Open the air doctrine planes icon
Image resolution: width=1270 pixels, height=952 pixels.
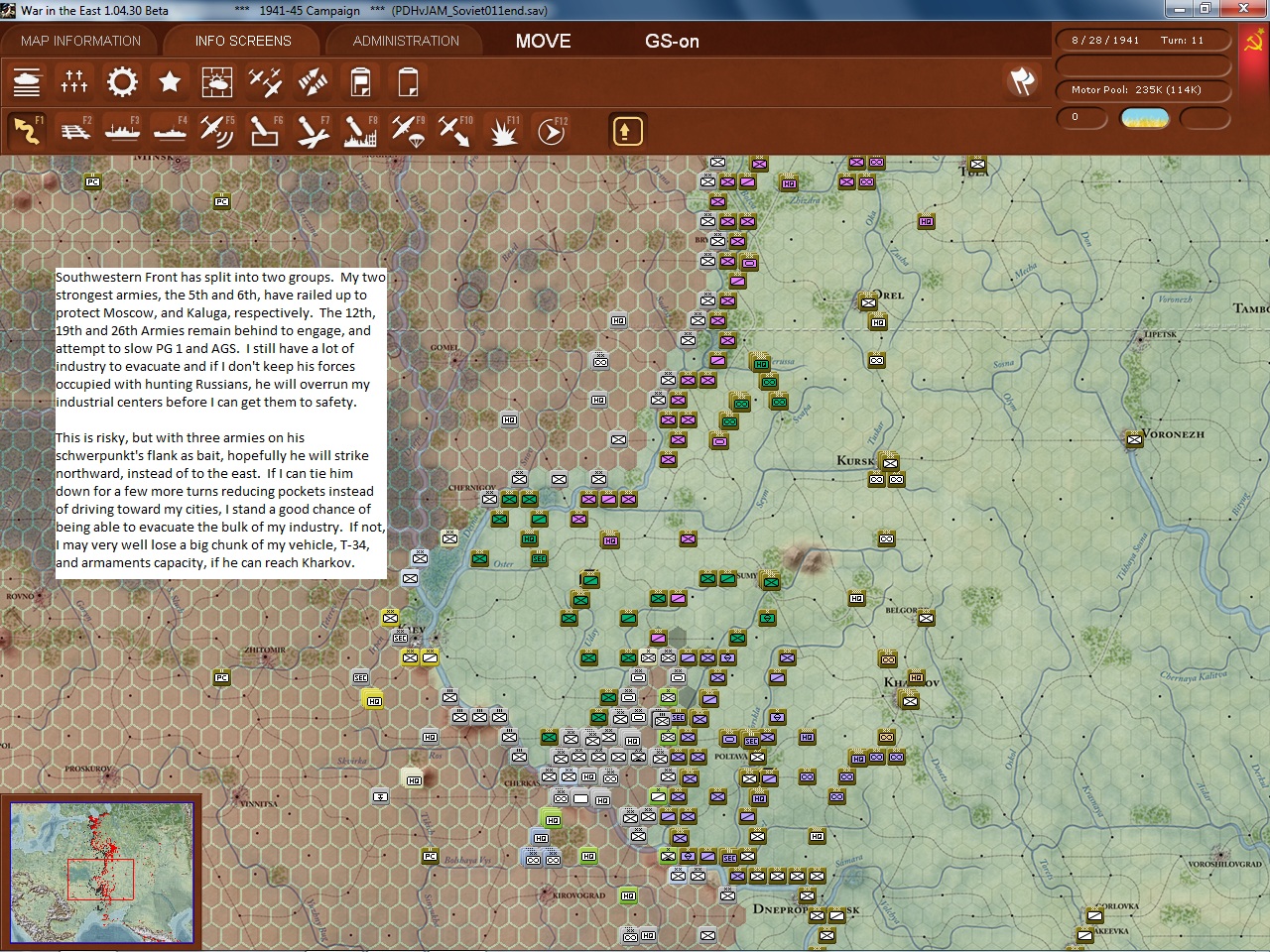[x=265, y=81]
